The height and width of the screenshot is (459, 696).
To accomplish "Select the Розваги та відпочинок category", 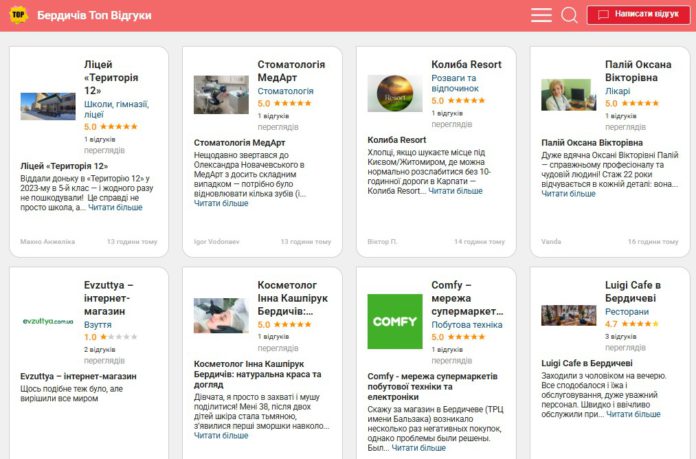I will 455,83.
